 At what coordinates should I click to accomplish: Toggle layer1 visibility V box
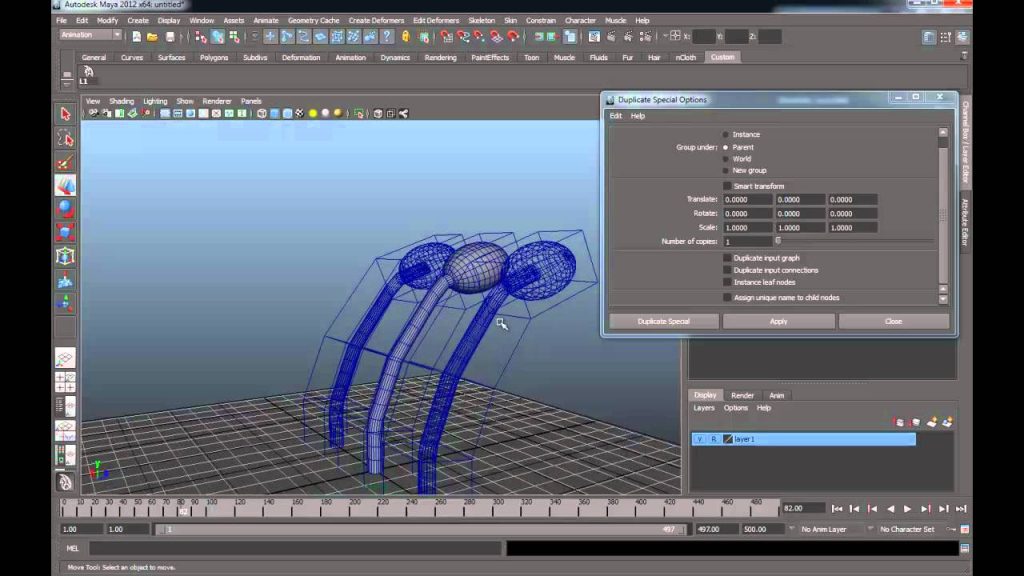[x=699, y=439]
